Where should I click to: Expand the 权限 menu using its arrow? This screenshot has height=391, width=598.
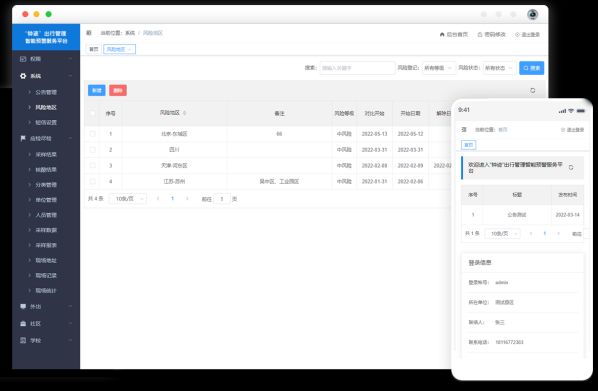click(x=70, y=59)
